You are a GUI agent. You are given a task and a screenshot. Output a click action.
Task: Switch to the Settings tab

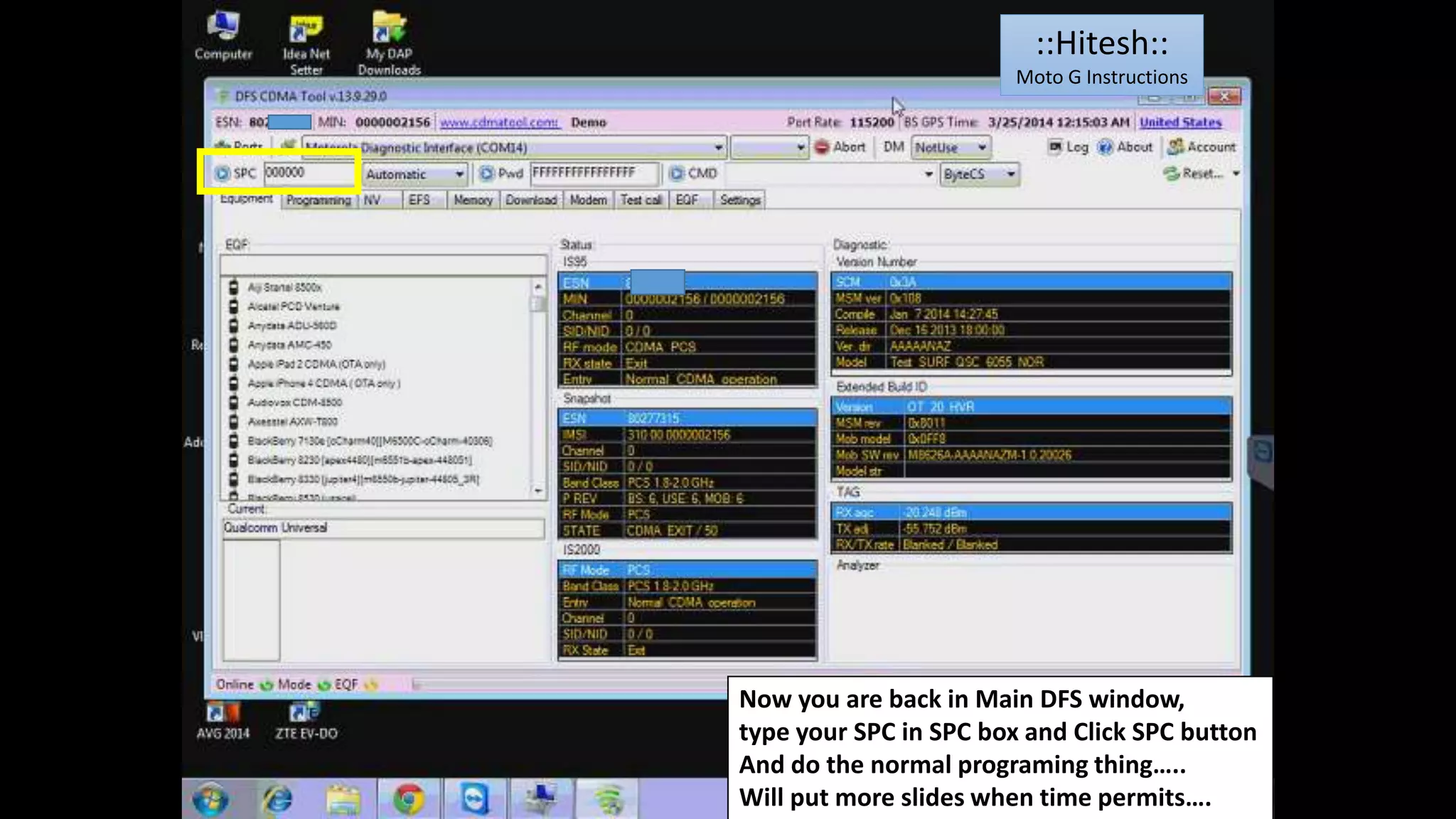pyautogui.click(x=740, y=200)
